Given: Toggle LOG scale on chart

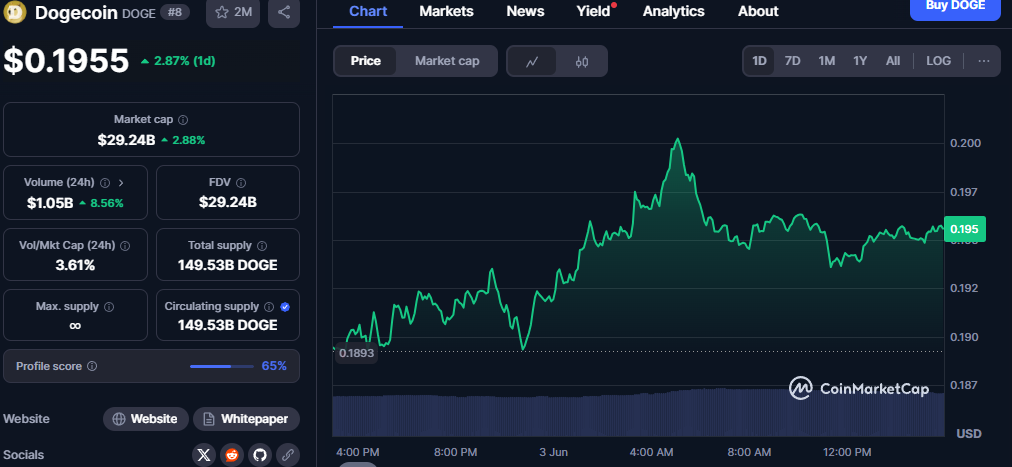Looking at the screenshot, I should [938, 61].
